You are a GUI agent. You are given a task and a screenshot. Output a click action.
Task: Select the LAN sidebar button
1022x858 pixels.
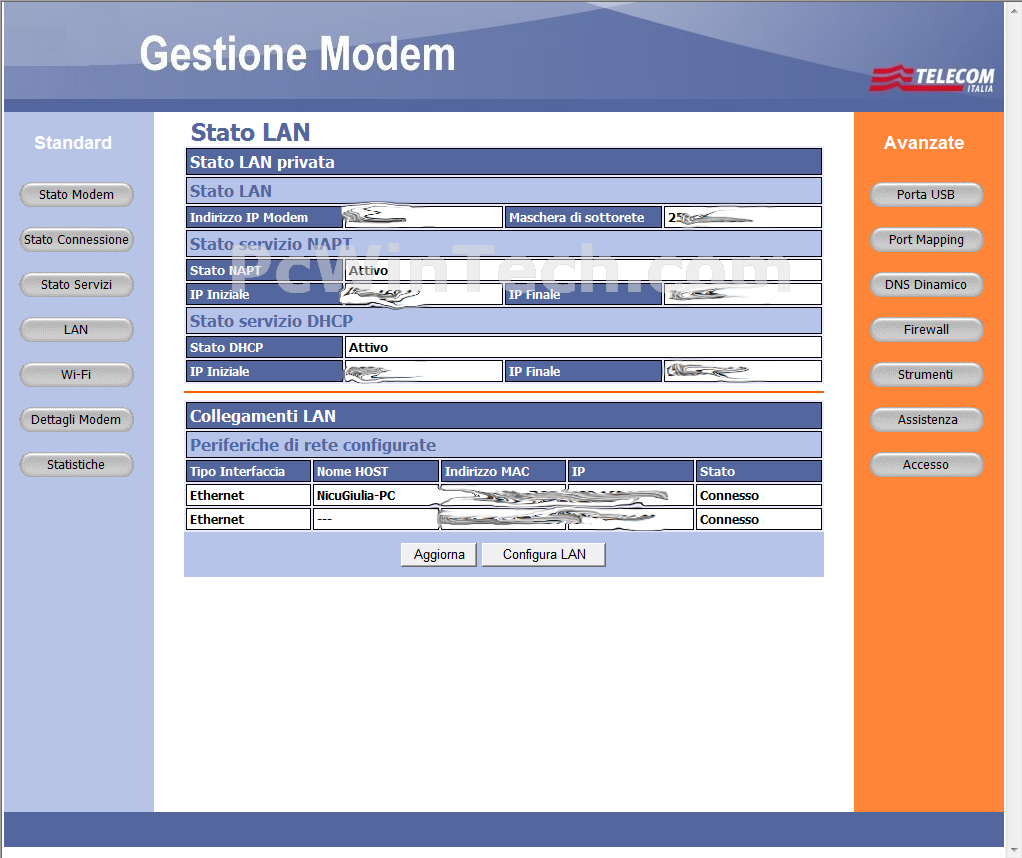pyautogui.click(x=76, y=329)
